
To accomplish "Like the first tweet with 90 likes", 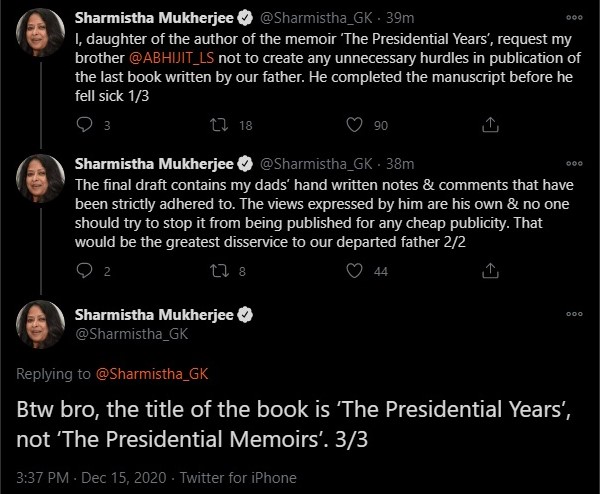I will [x=353, y=125].
